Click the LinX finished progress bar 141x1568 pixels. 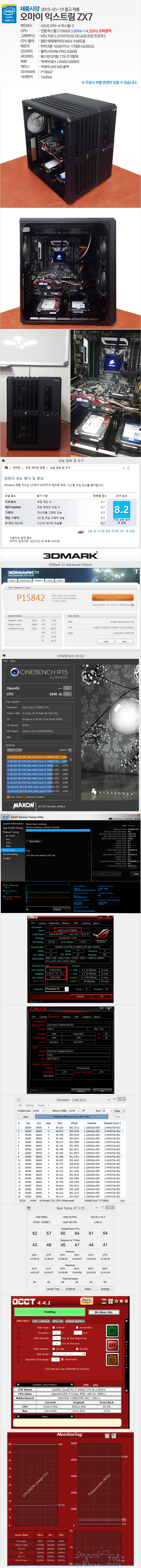click(x=72, y=1116)
